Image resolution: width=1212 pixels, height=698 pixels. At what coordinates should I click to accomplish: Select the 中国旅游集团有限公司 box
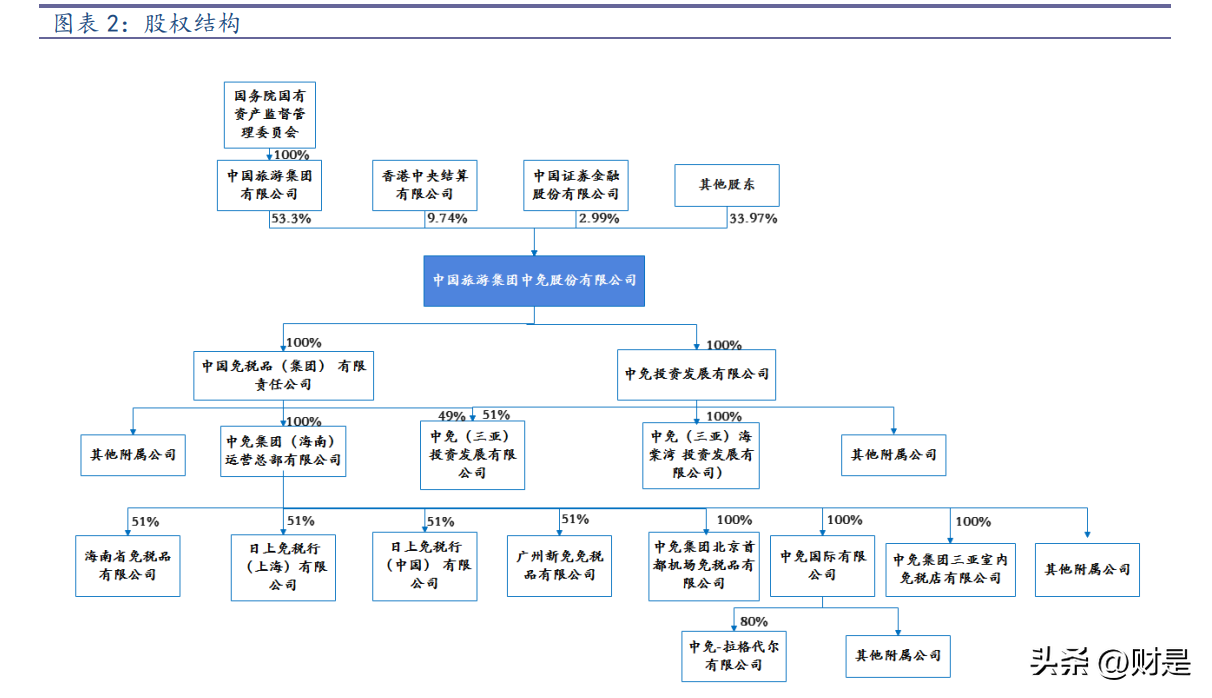point(270,185)
